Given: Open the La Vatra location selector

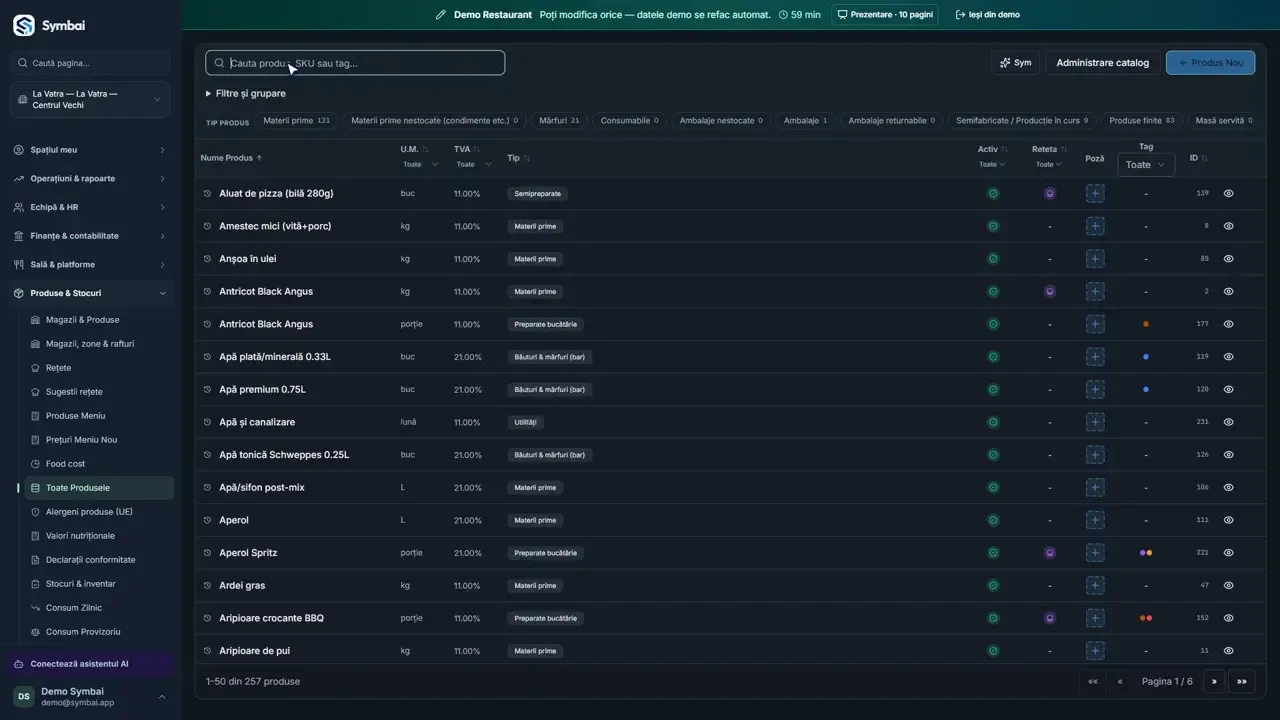Looking at the screenshot, I should click(x=90, y=100).
